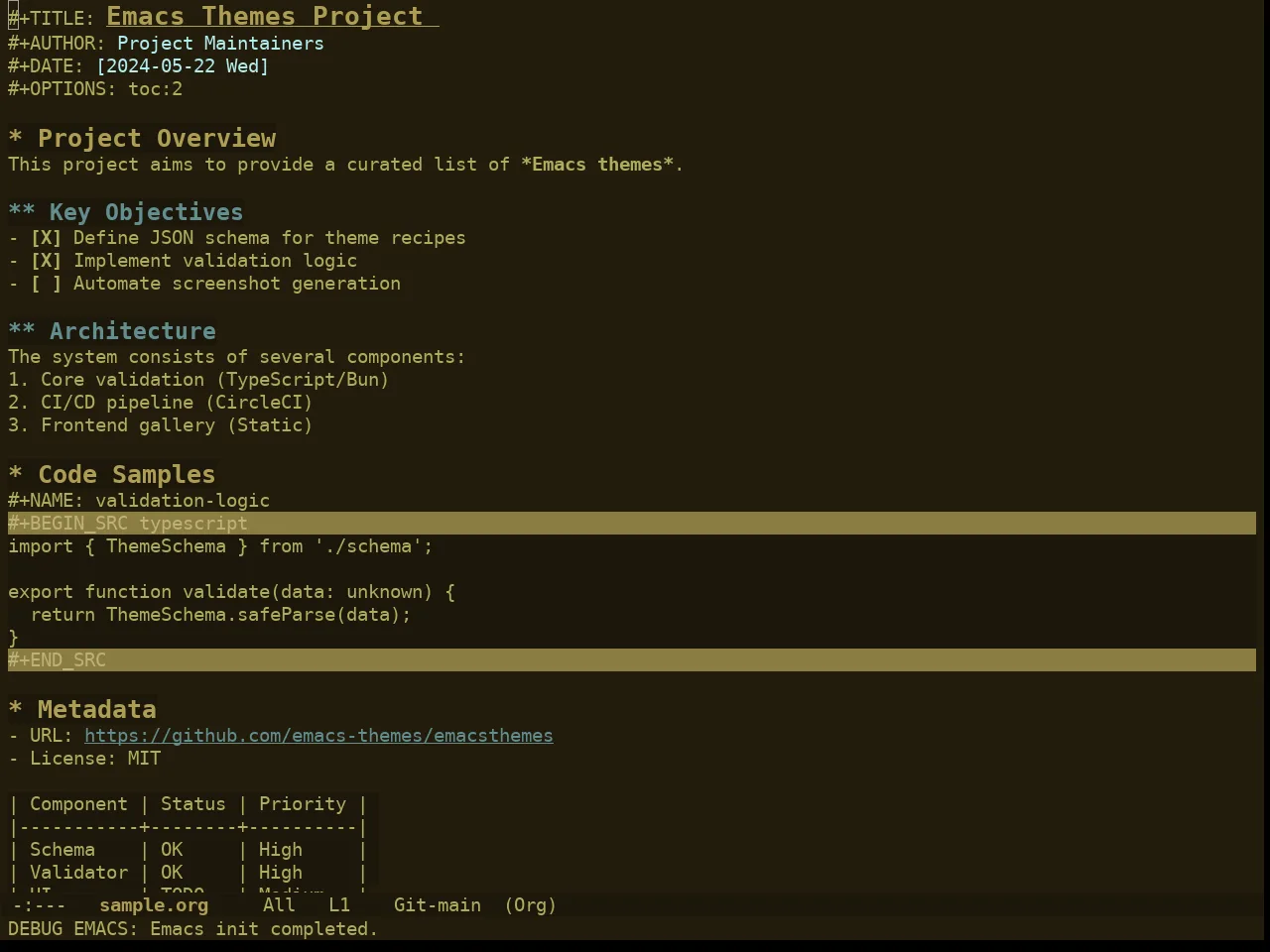Click the L1 line number indicator
This screenshot has height=952, width=1270.
(339, 905)
